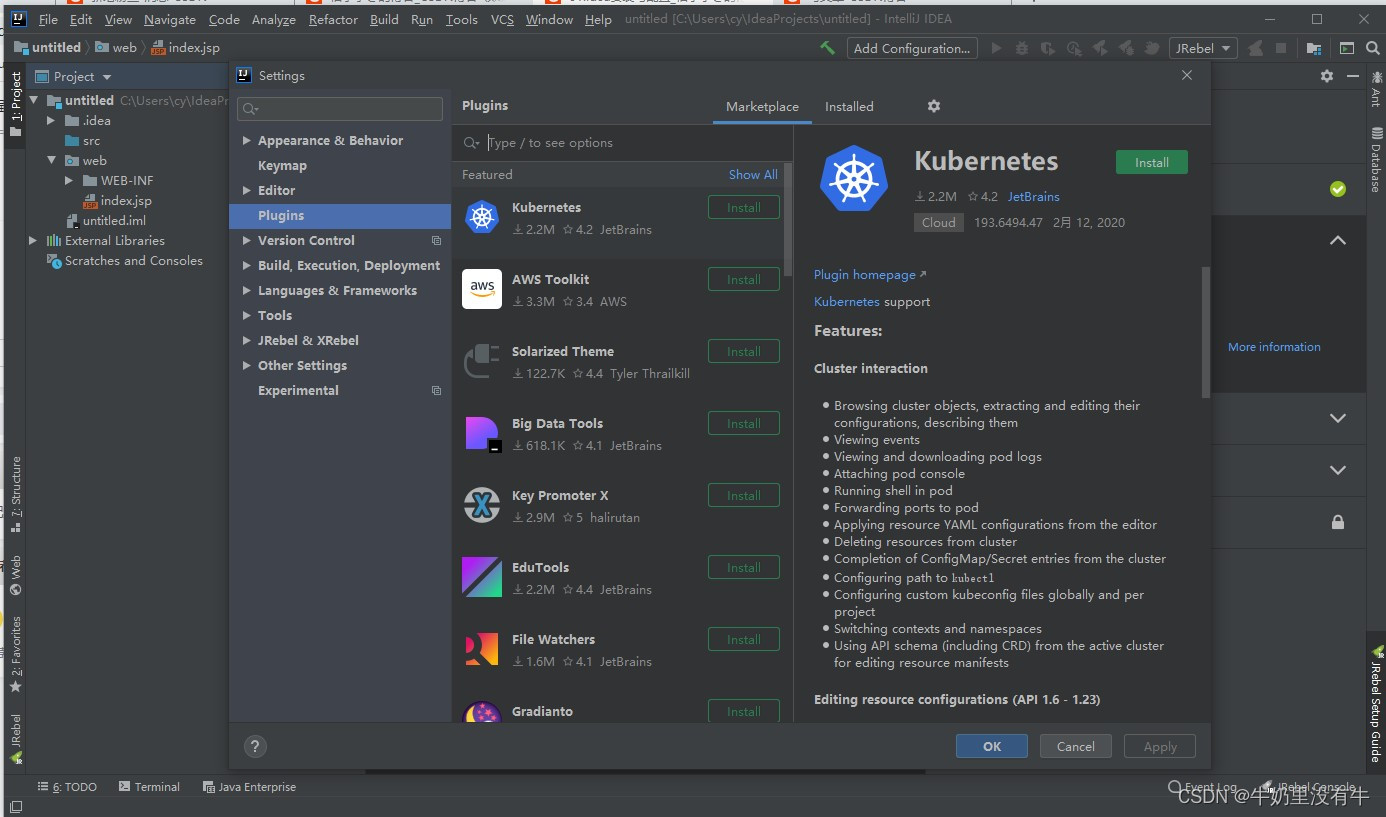Open the Structure side tool tab
Screen dimensions: 1386x817
(x=15, y=495)
